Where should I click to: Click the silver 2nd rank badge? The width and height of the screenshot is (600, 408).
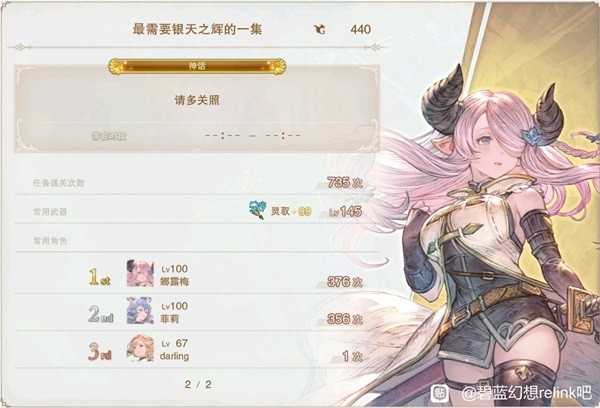click(100, 314)
